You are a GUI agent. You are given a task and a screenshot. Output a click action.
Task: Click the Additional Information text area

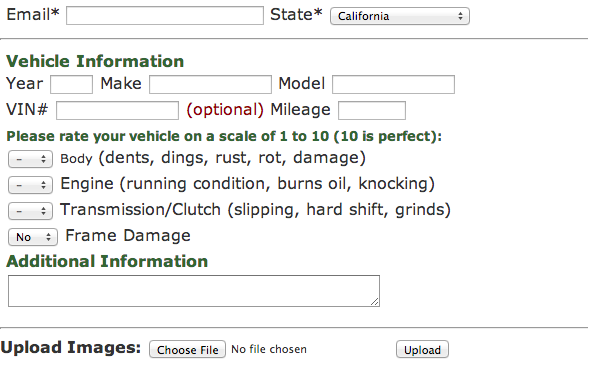pos(194,291)
